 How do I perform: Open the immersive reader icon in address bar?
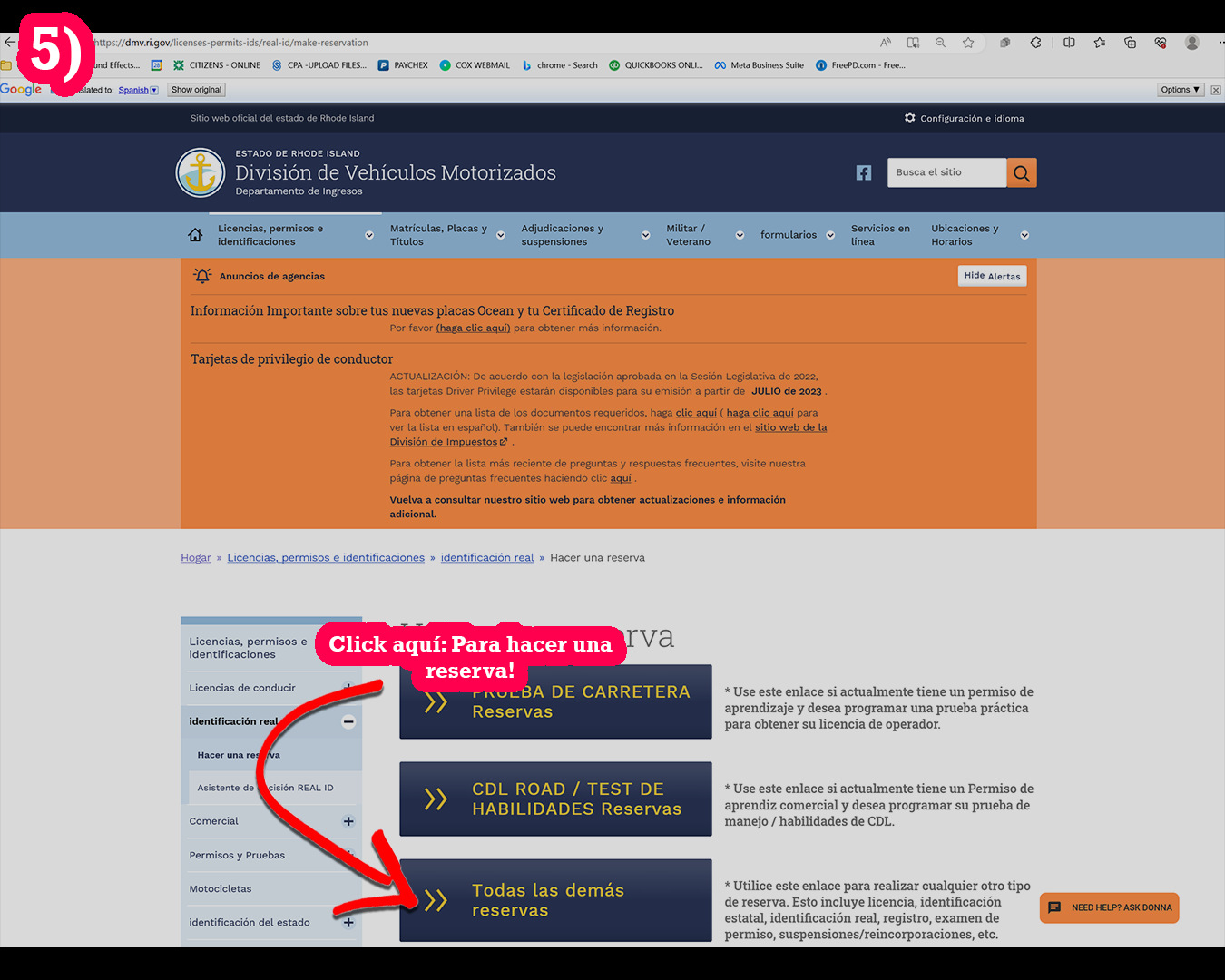(x=913, y=43)
